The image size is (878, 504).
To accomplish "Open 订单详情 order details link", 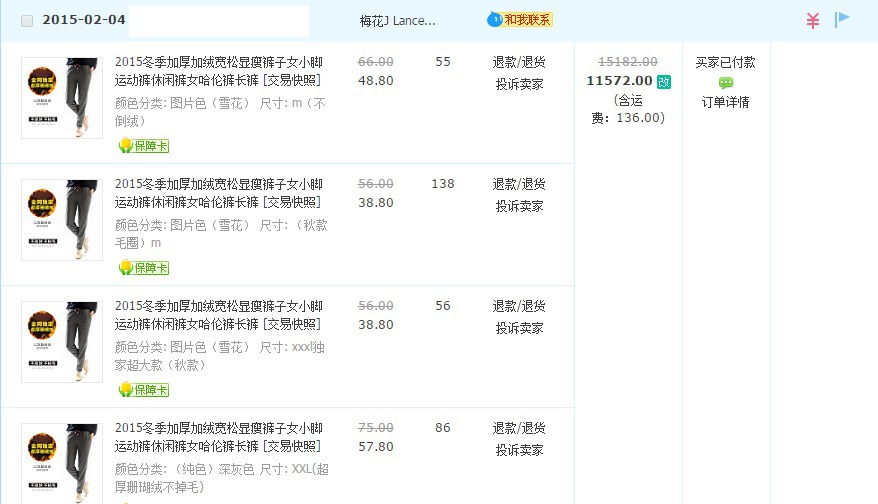I will click(725, 102).
